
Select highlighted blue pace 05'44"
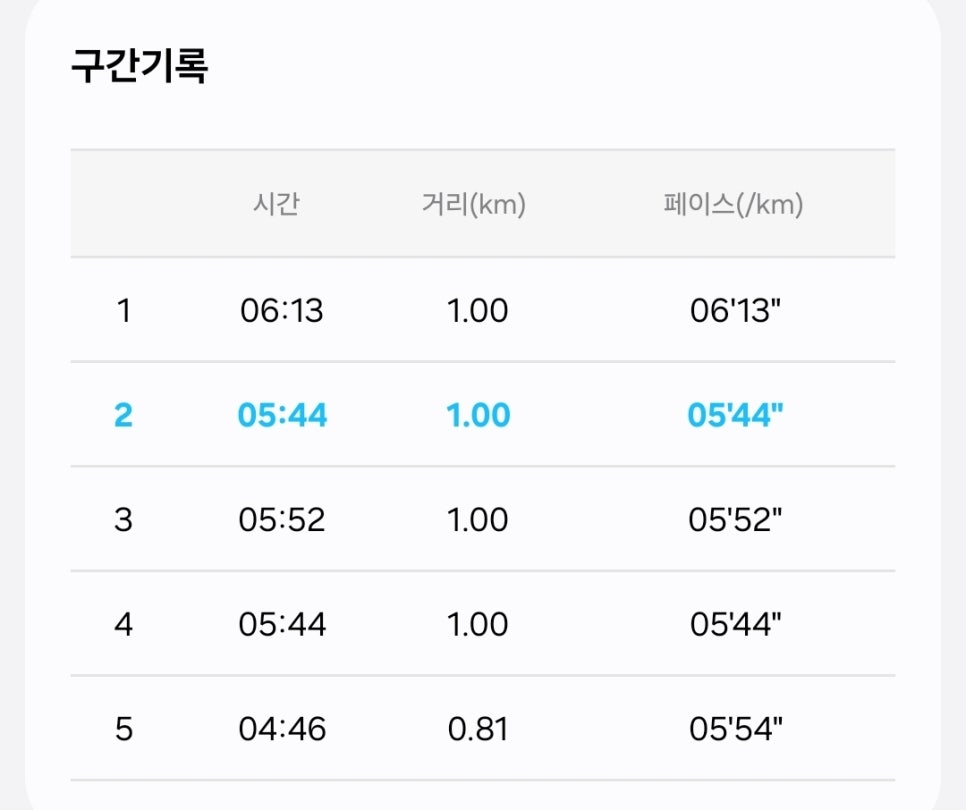click(x=735, y=415)
